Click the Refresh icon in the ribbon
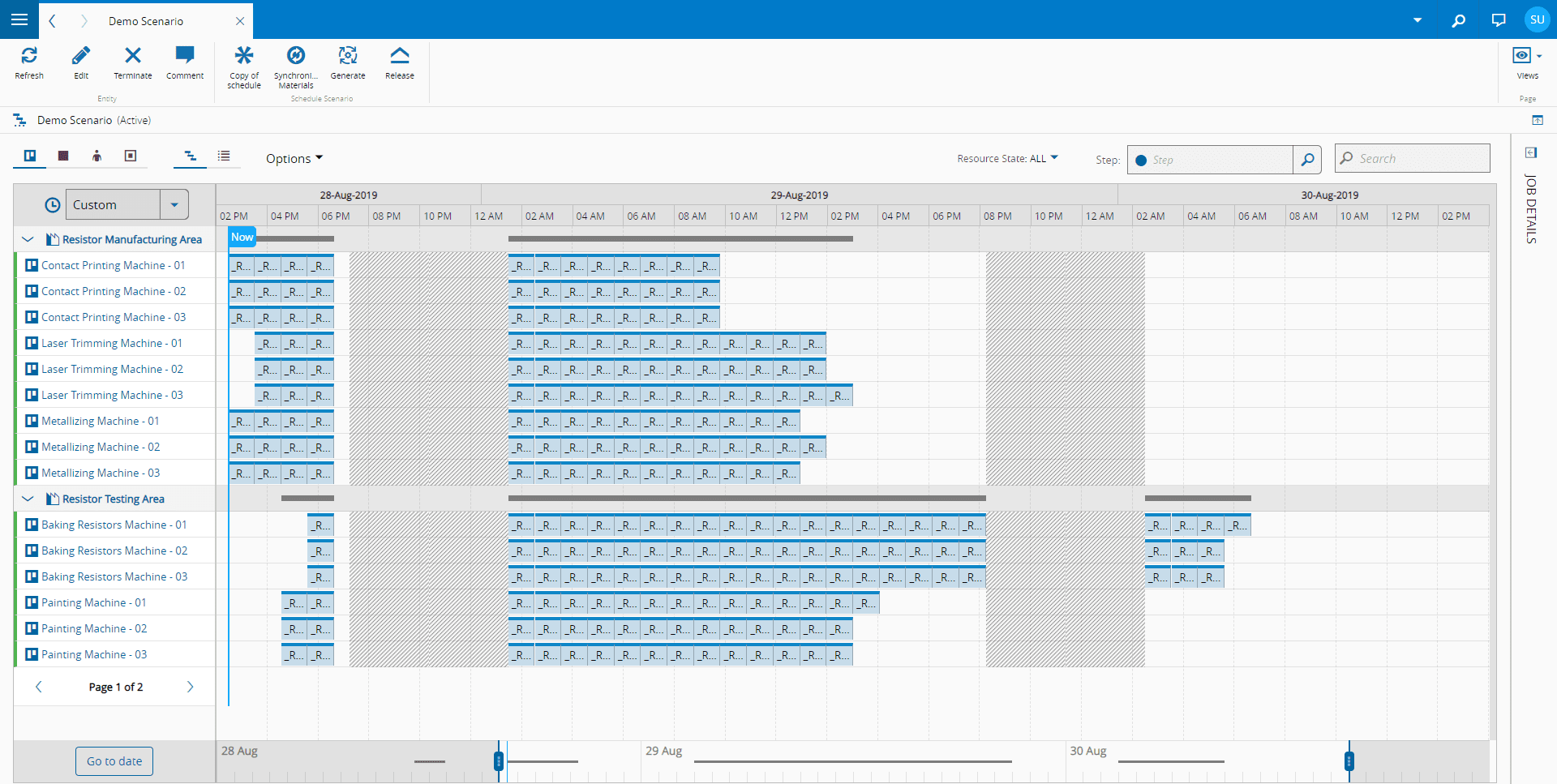Image resolution: width=1557 pixels, height=784 pixels. (x=29, y=57)
